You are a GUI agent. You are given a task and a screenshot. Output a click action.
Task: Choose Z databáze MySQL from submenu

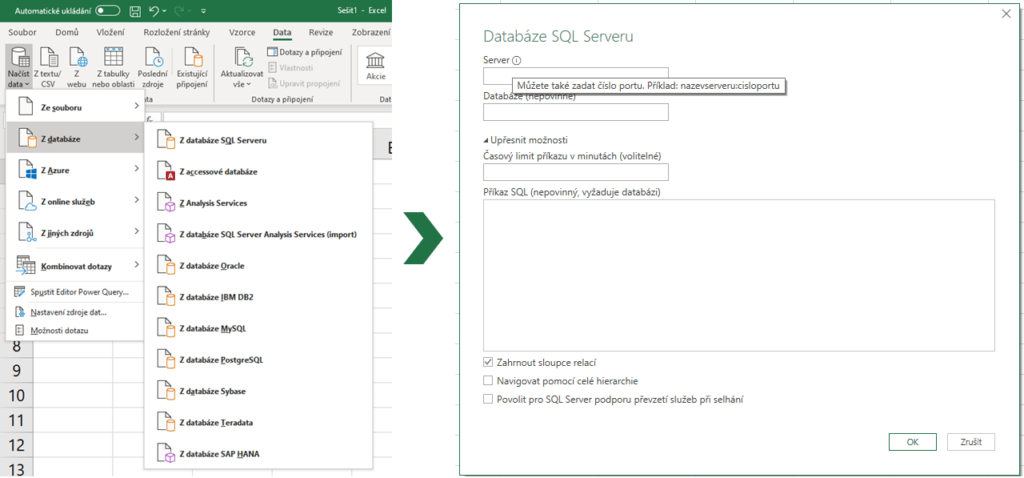click(212, 328)
